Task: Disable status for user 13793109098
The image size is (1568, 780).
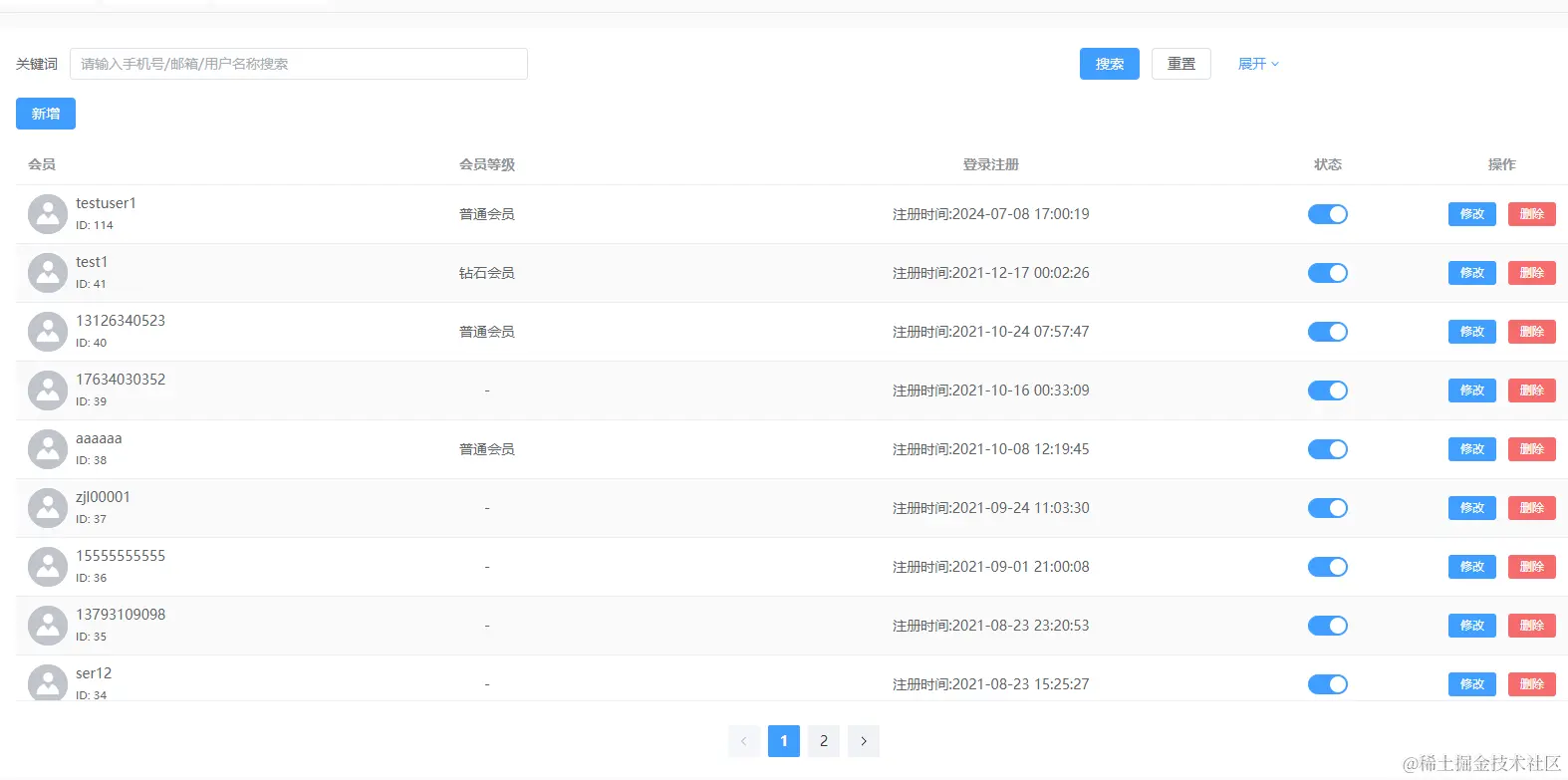Action: 1328,626
